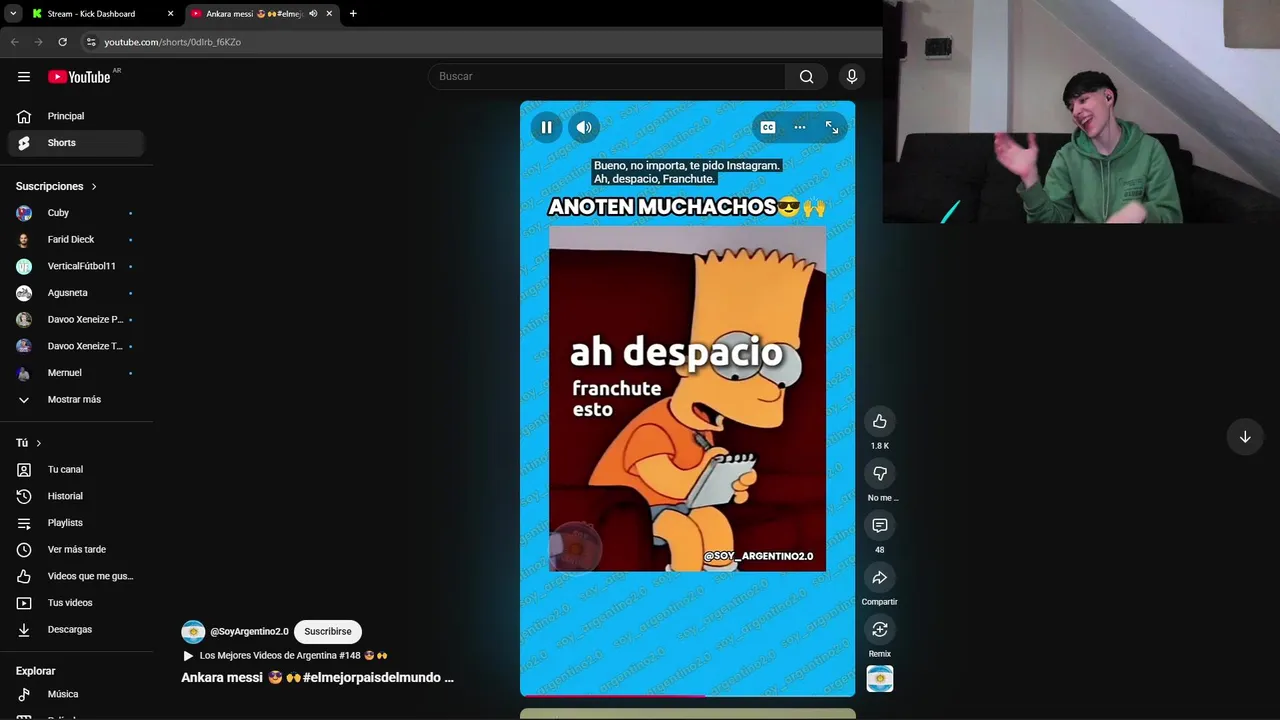Open the SoyArgentino2.0 channel avatar
The image size is (1280, 720).
pos(193,632)
